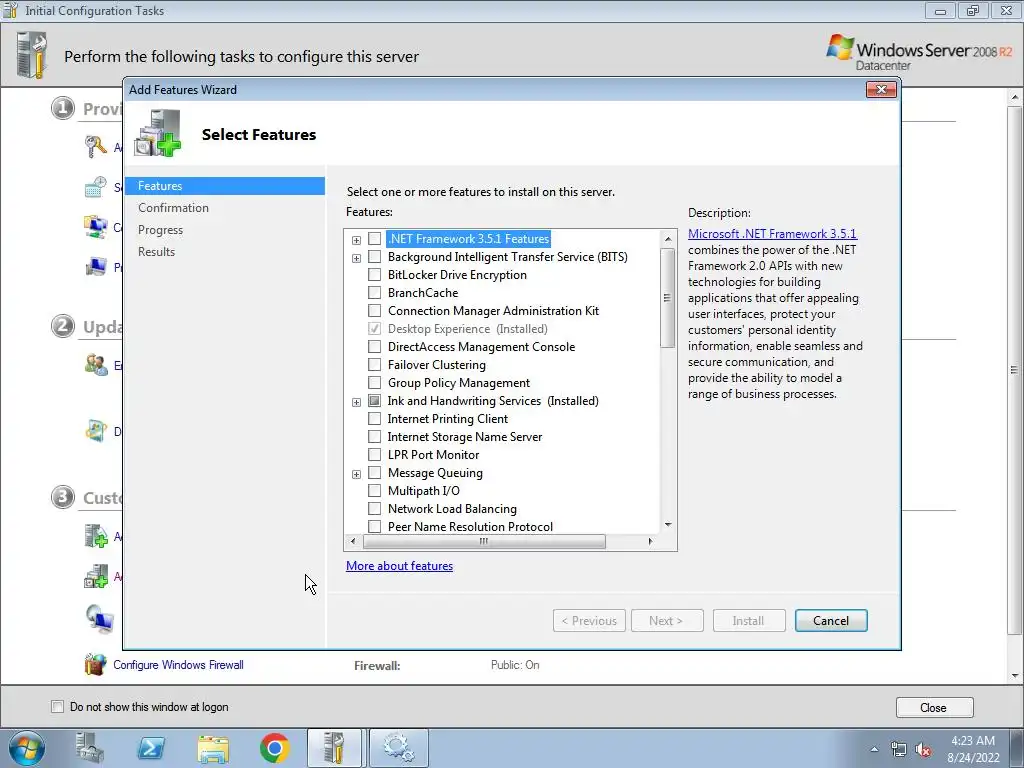Click the server icon in the page header
Screen dimensions: 1024x768
tap(32, 56)
